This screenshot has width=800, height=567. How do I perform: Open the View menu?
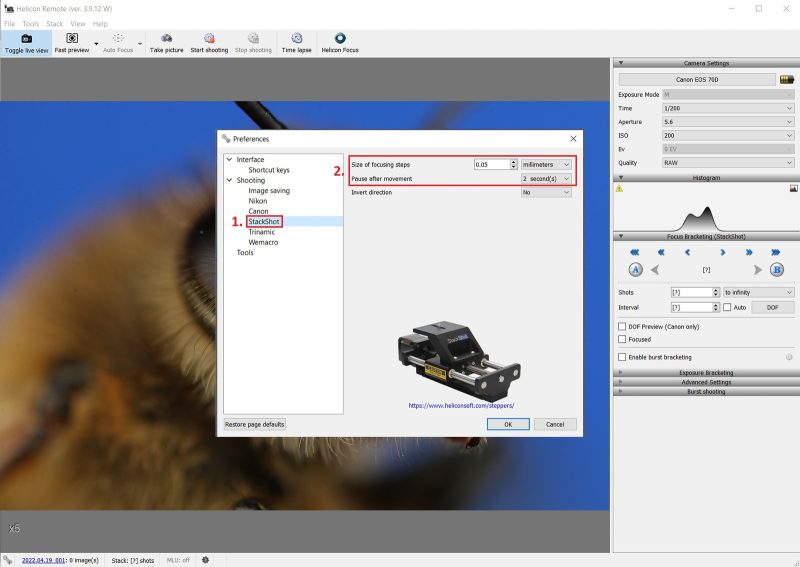pyautogui.click(x=78, y=23)
